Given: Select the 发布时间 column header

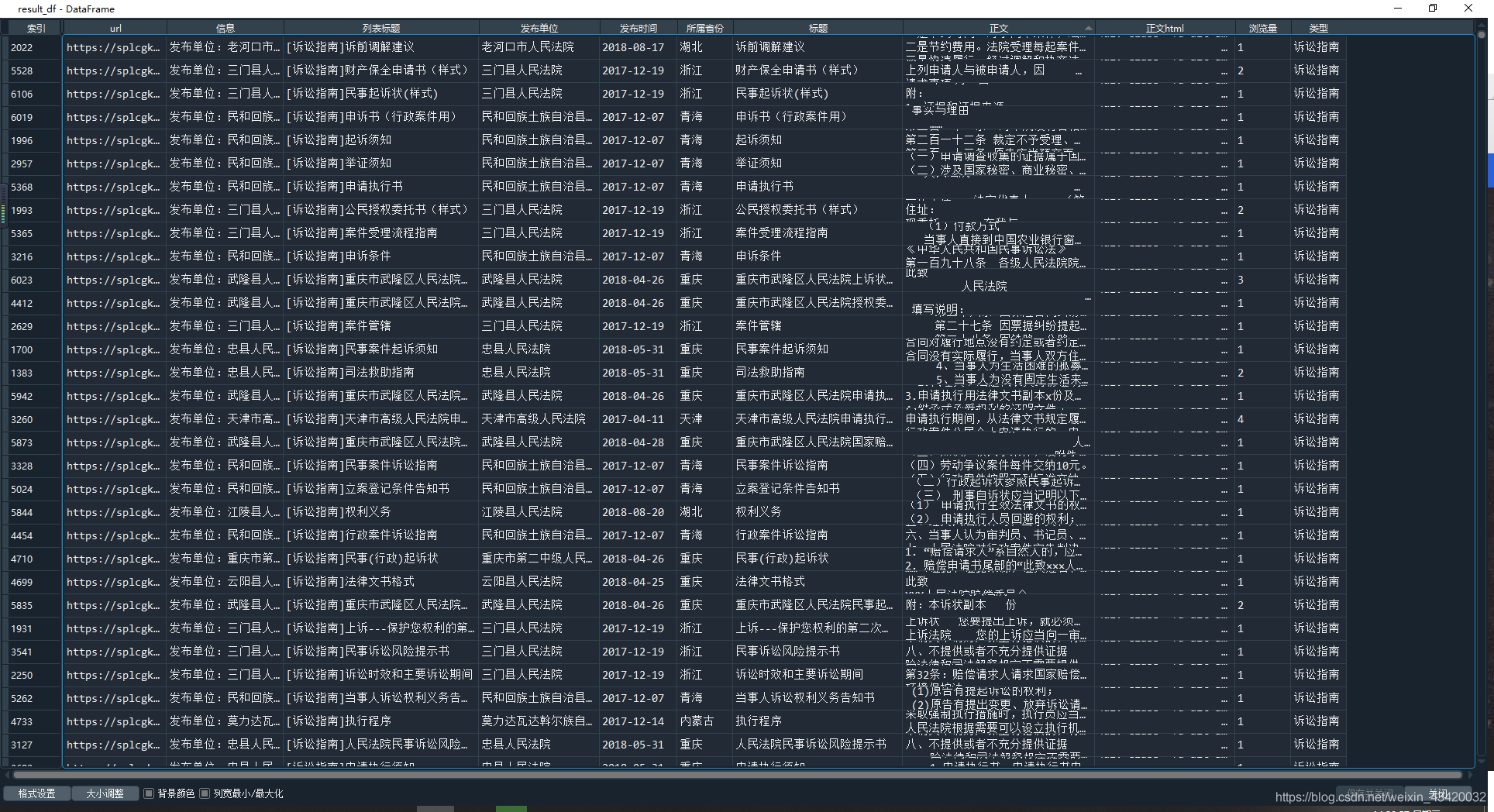Looking at the screenshot, I should pyautogui.click(x=639, y=28).
